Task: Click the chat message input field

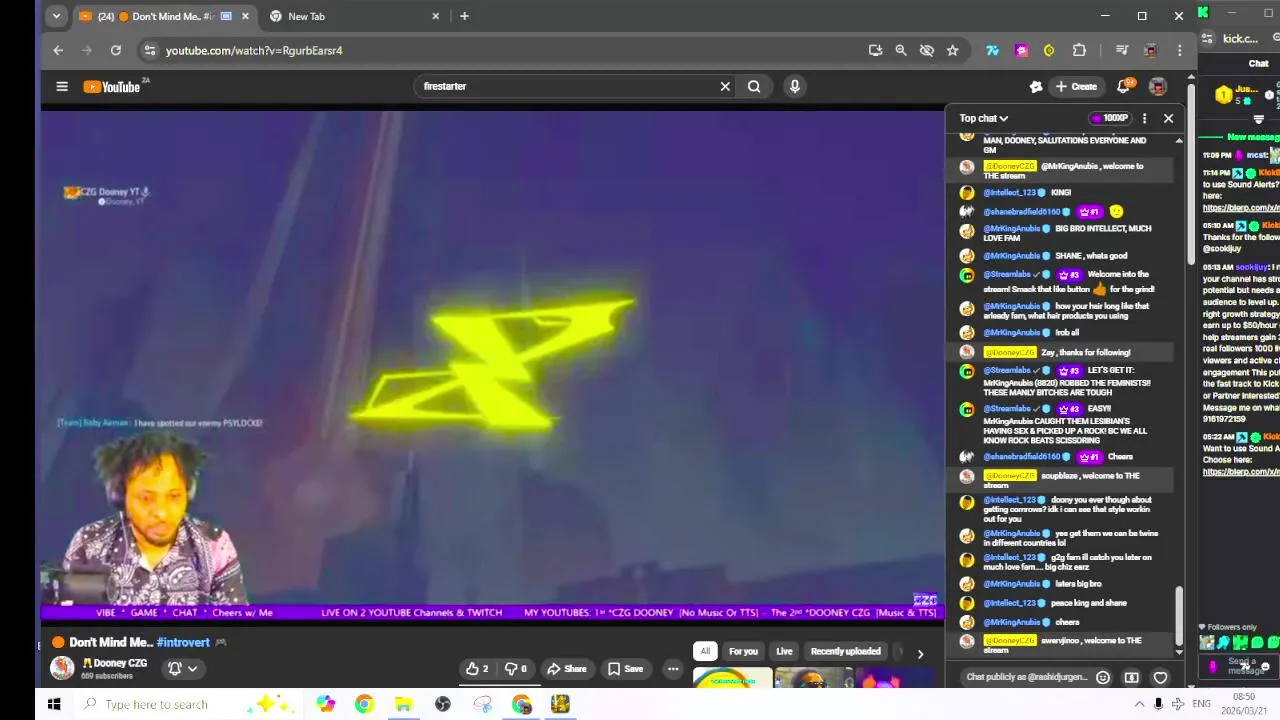Action: click(1027, 677)
